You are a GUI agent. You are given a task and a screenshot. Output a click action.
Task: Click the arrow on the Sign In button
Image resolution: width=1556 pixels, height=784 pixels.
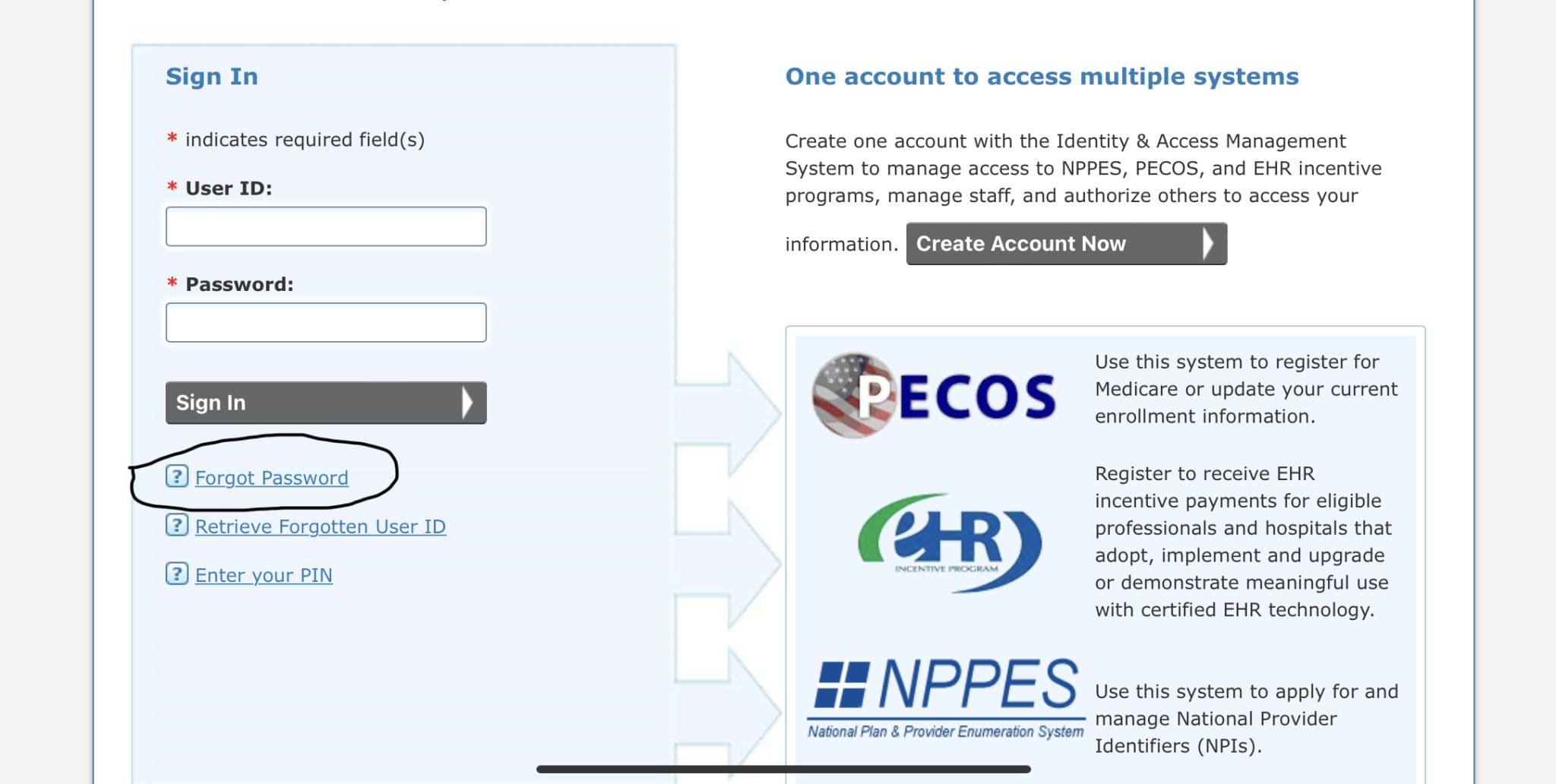point(467,403)
